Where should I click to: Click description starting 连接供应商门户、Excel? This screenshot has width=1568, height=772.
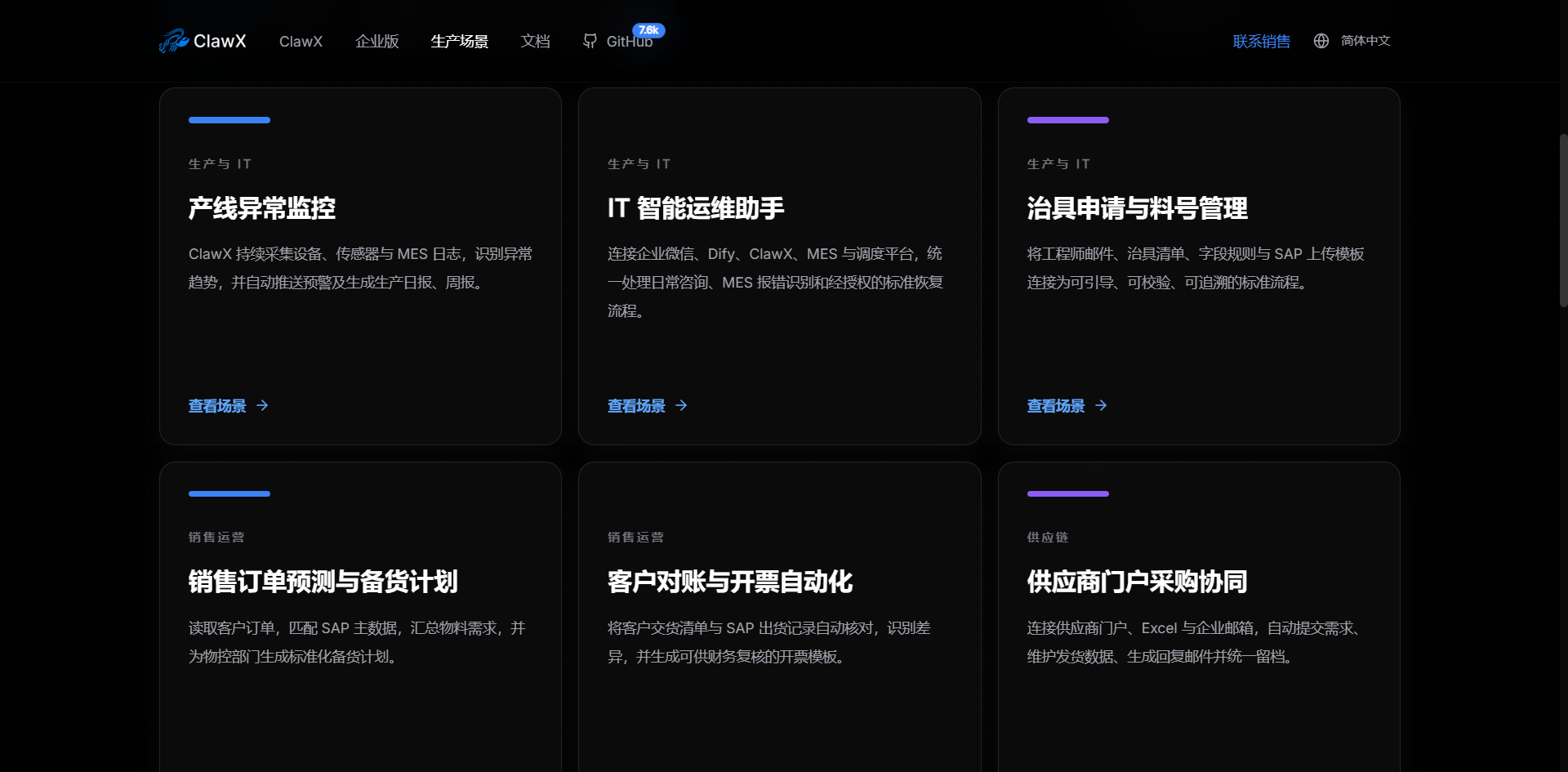click(1196, 642)
